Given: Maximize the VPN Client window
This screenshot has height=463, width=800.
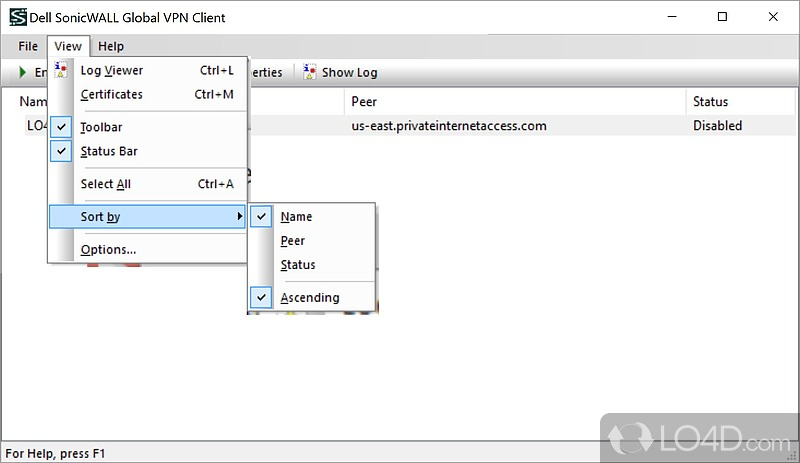Looking at the screenshot, I should tap(722, 17).
